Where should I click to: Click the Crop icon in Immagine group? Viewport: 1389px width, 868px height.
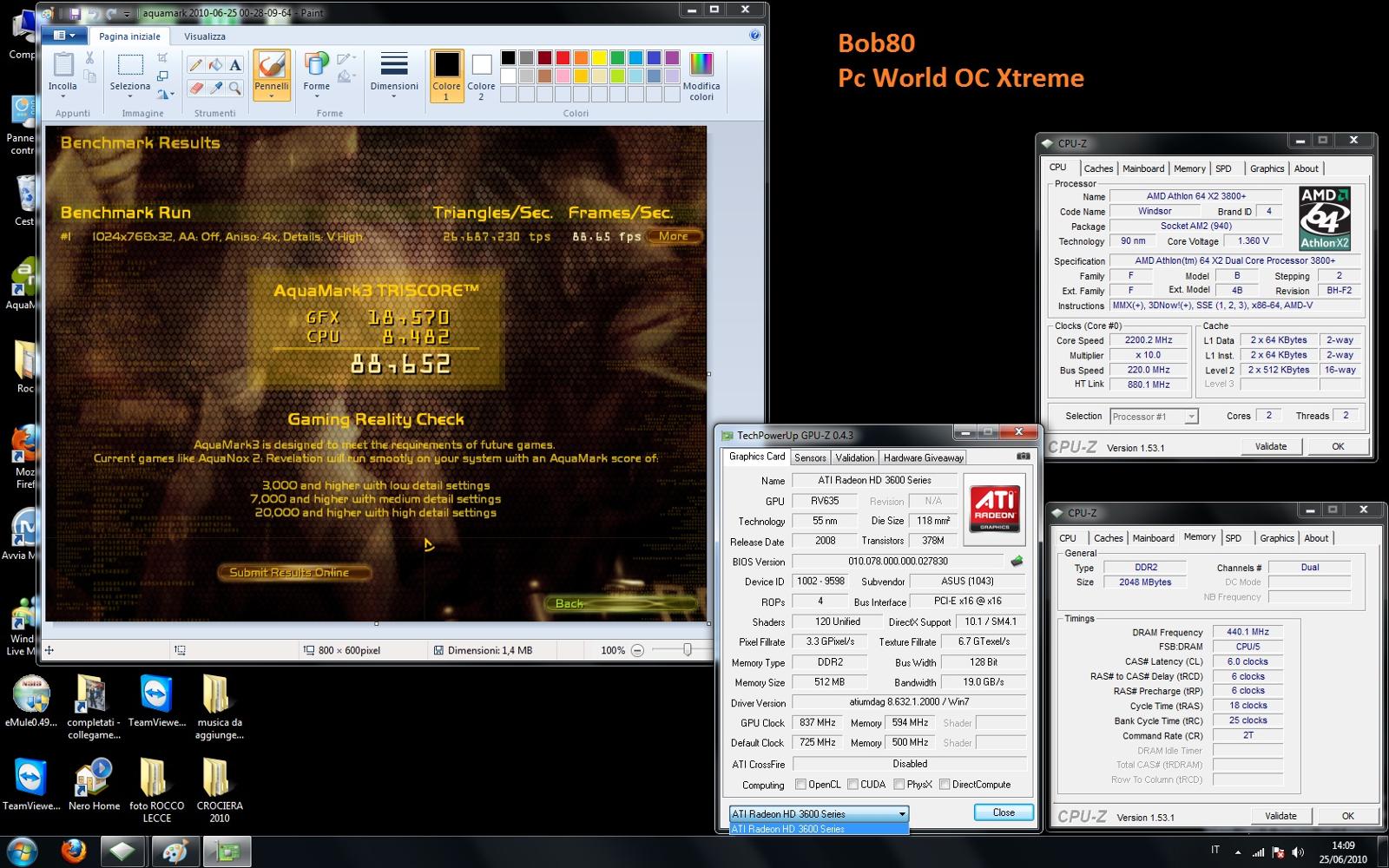click(x=162, y=57)
